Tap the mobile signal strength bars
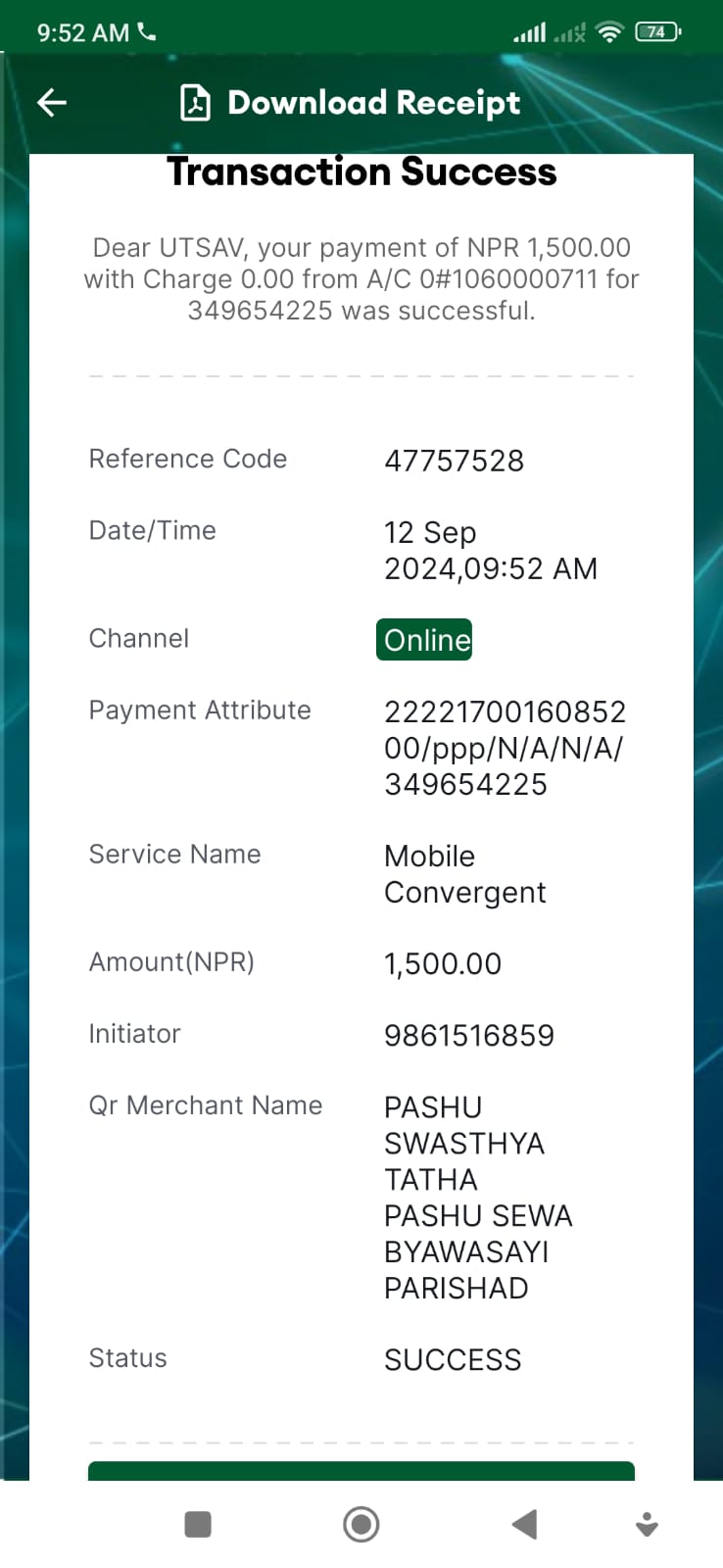723x1568 pixels. pos(530,33)
